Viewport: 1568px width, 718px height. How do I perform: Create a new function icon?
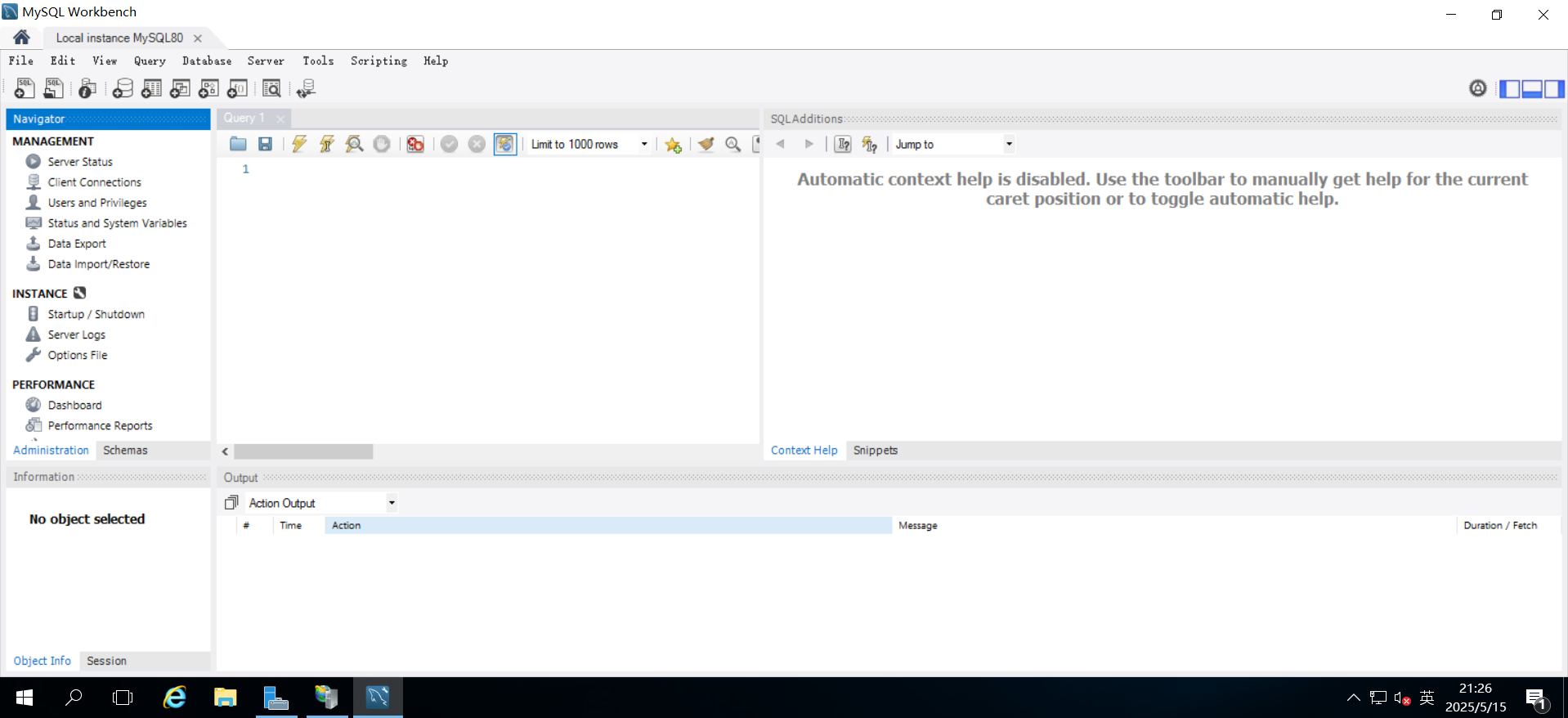click(238, 88)
